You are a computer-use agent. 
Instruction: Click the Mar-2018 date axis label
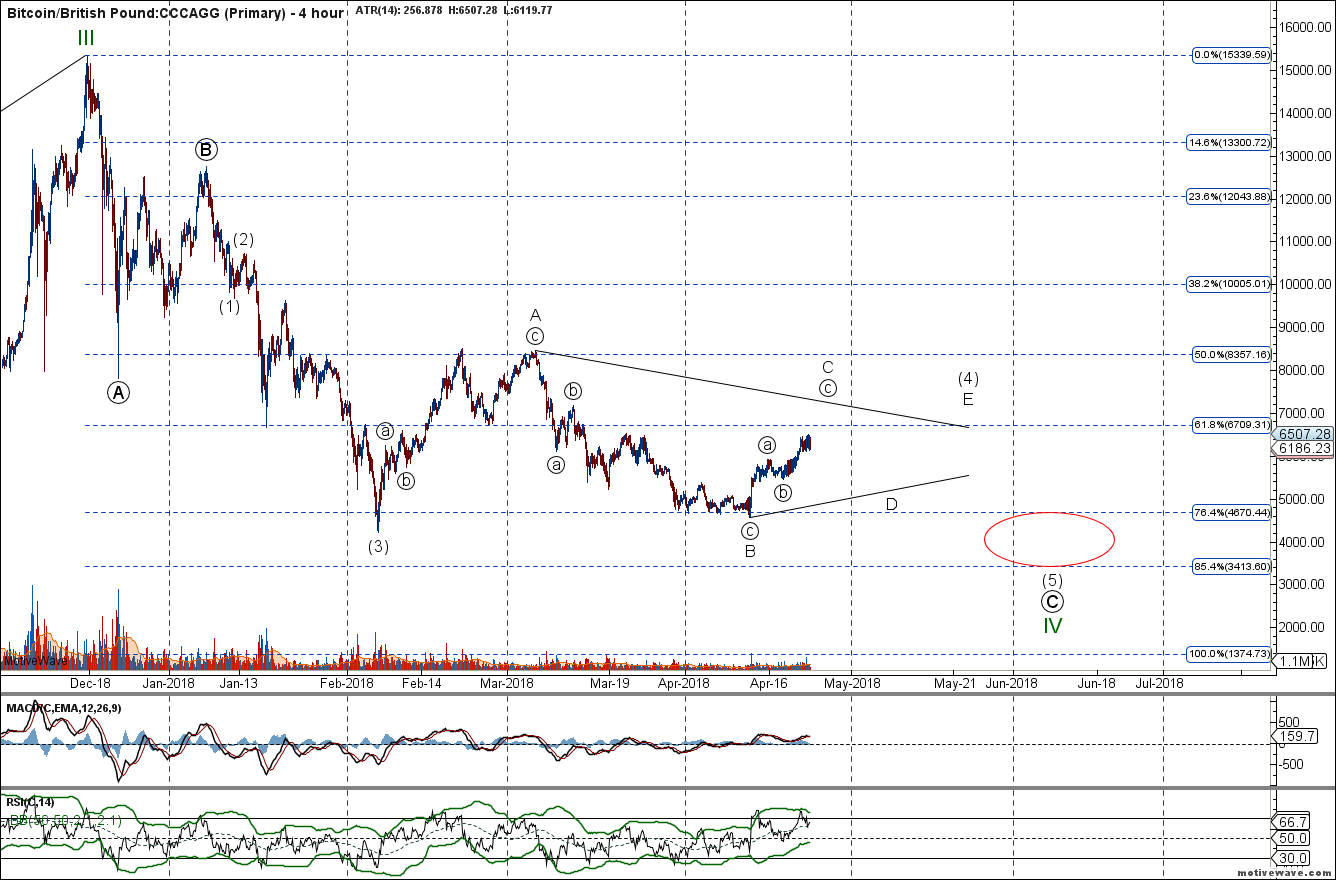coord(506,683)
